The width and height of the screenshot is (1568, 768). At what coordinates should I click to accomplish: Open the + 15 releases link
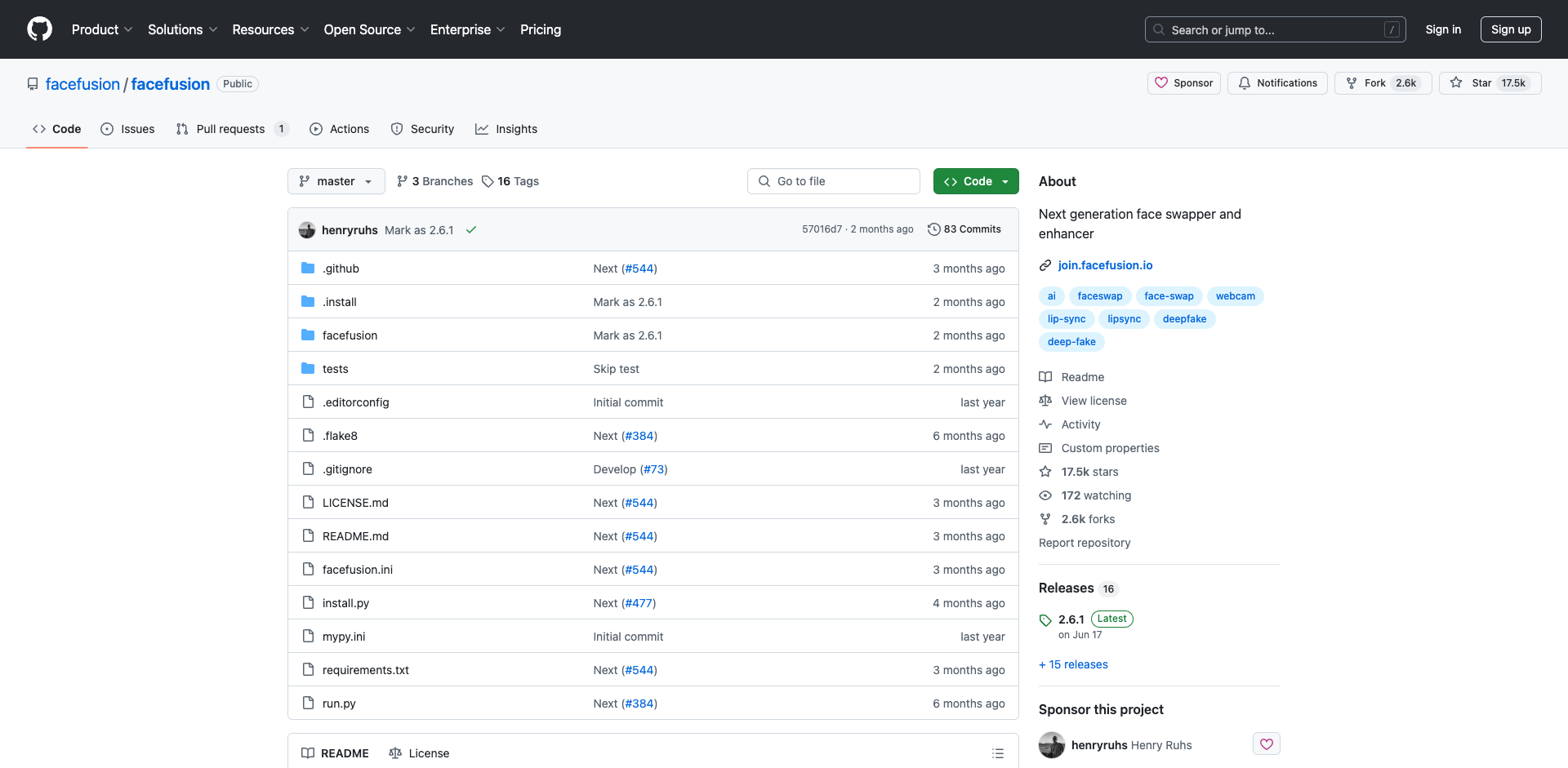(x=1073, y=664)
